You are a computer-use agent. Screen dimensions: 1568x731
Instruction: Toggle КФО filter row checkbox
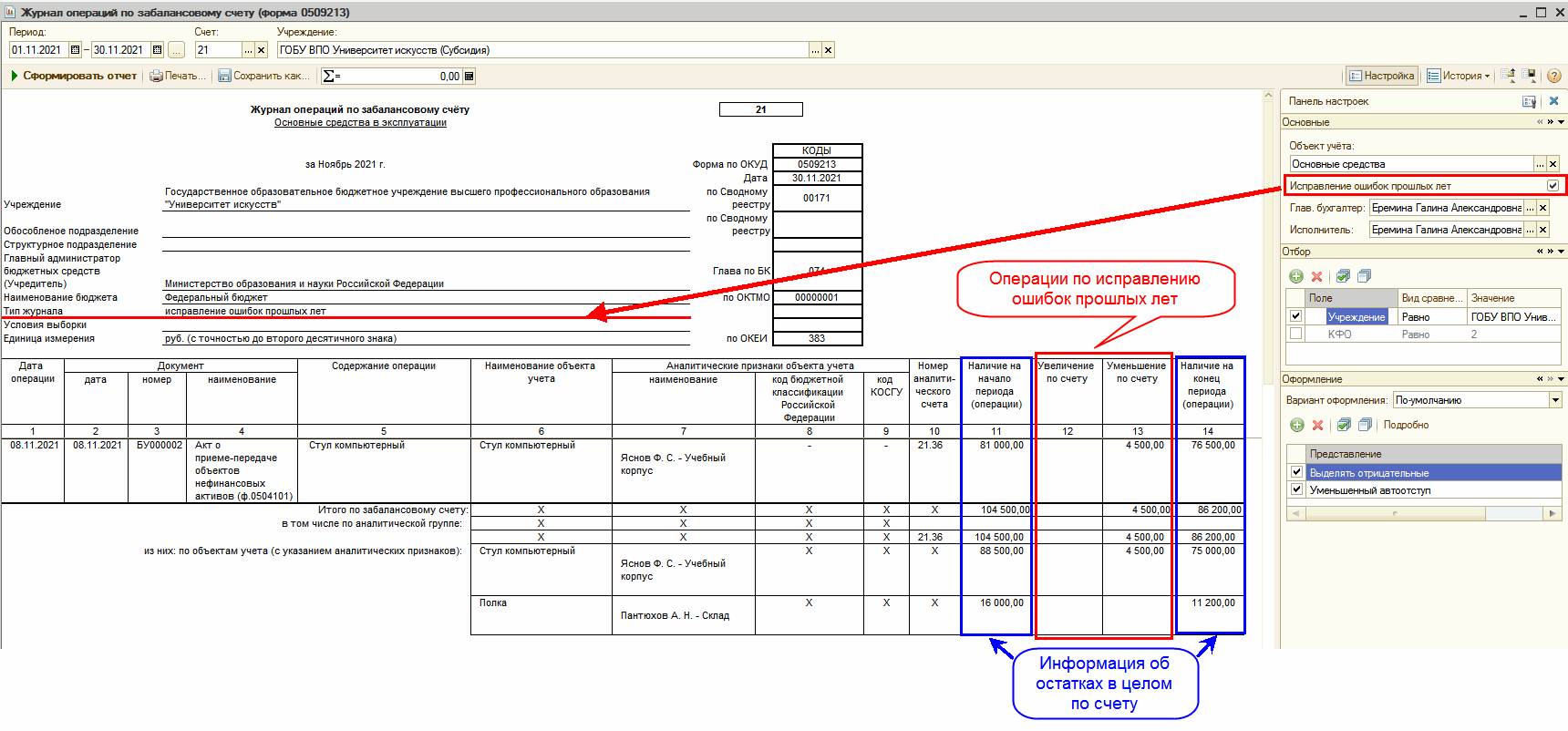tap(1295, 334)
